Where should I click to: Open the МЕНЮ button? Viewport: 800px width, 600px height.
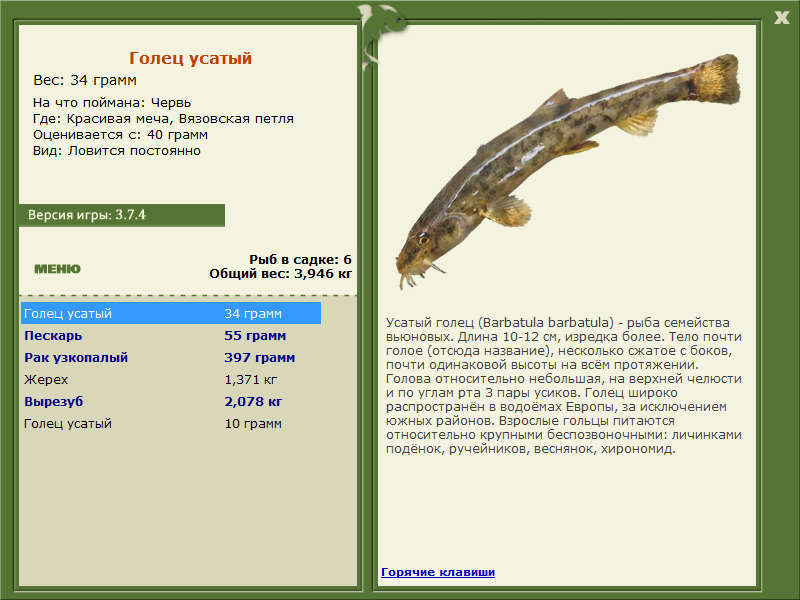click(x=58, y=269)
